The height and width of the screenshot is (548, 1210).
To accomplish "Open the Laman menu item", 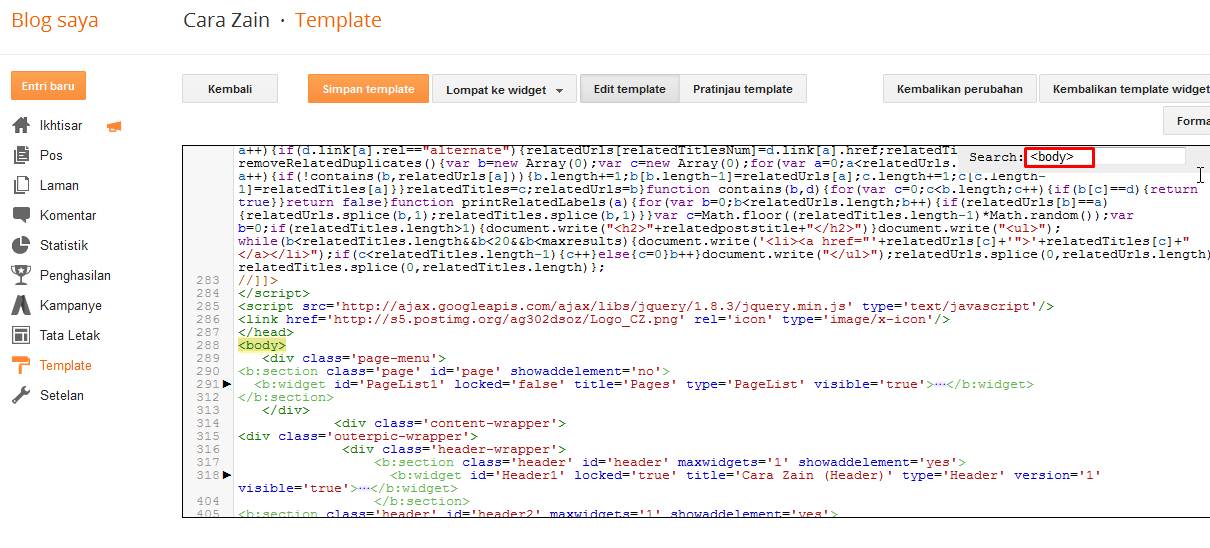I will [x=58, y=186].
